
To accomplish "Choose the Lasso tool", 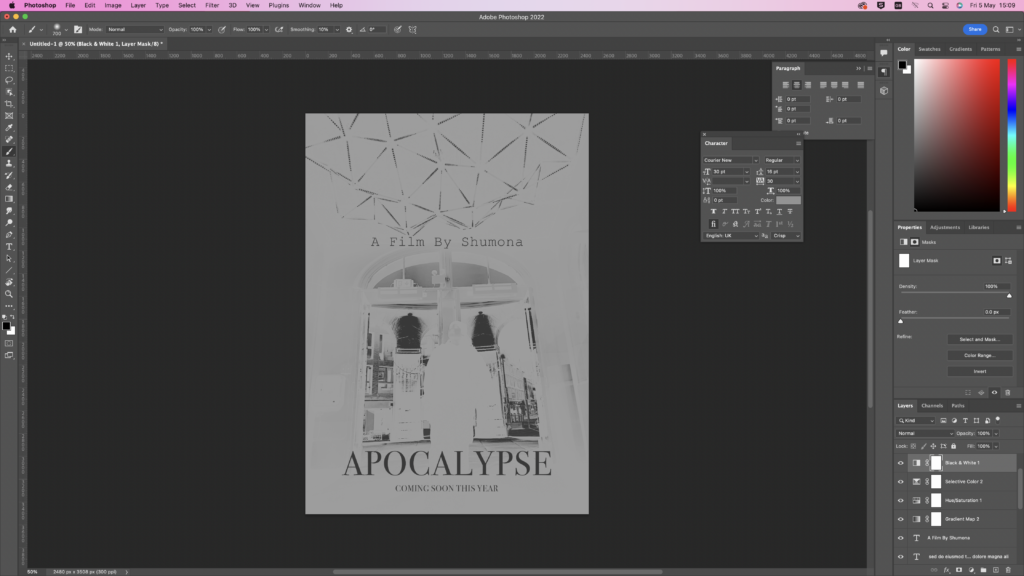I will click(x=9, y=80).
